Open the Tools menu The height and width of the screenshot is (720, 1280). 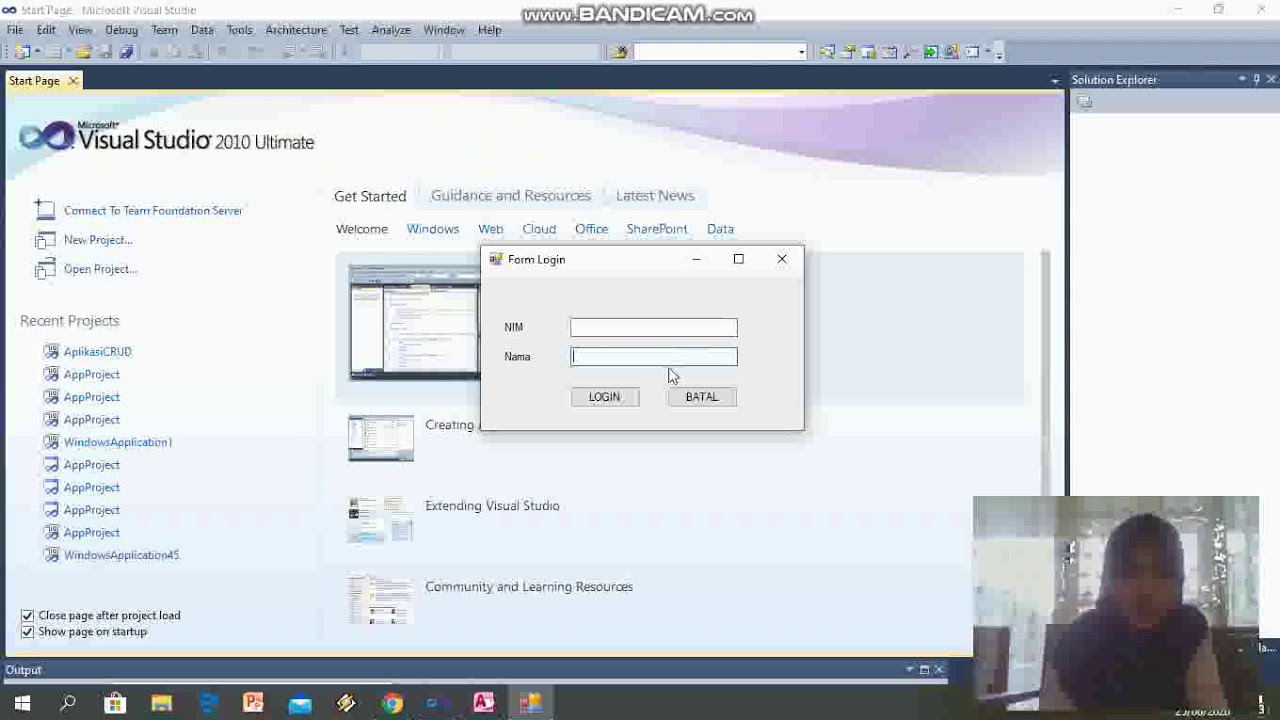pyautogui.click(x=239, y=30)
